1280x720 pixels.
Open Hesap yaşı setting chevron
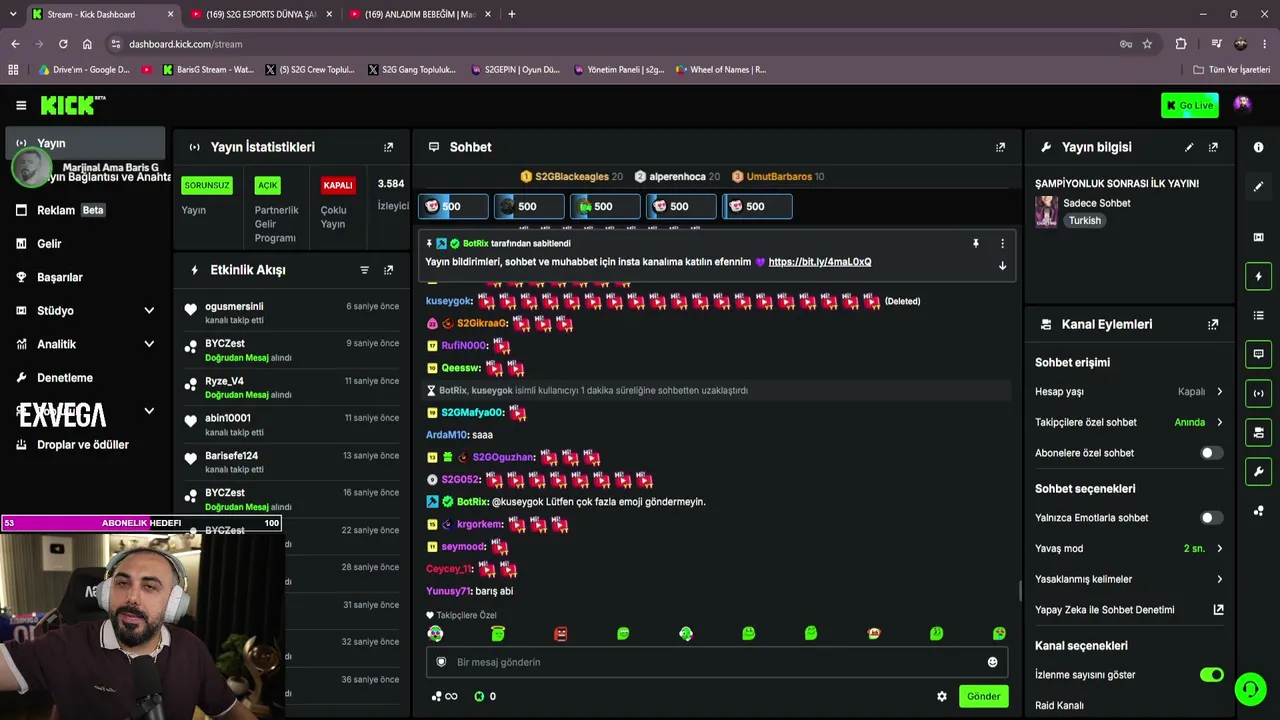pyautogui.click(x=1219, y=392)
